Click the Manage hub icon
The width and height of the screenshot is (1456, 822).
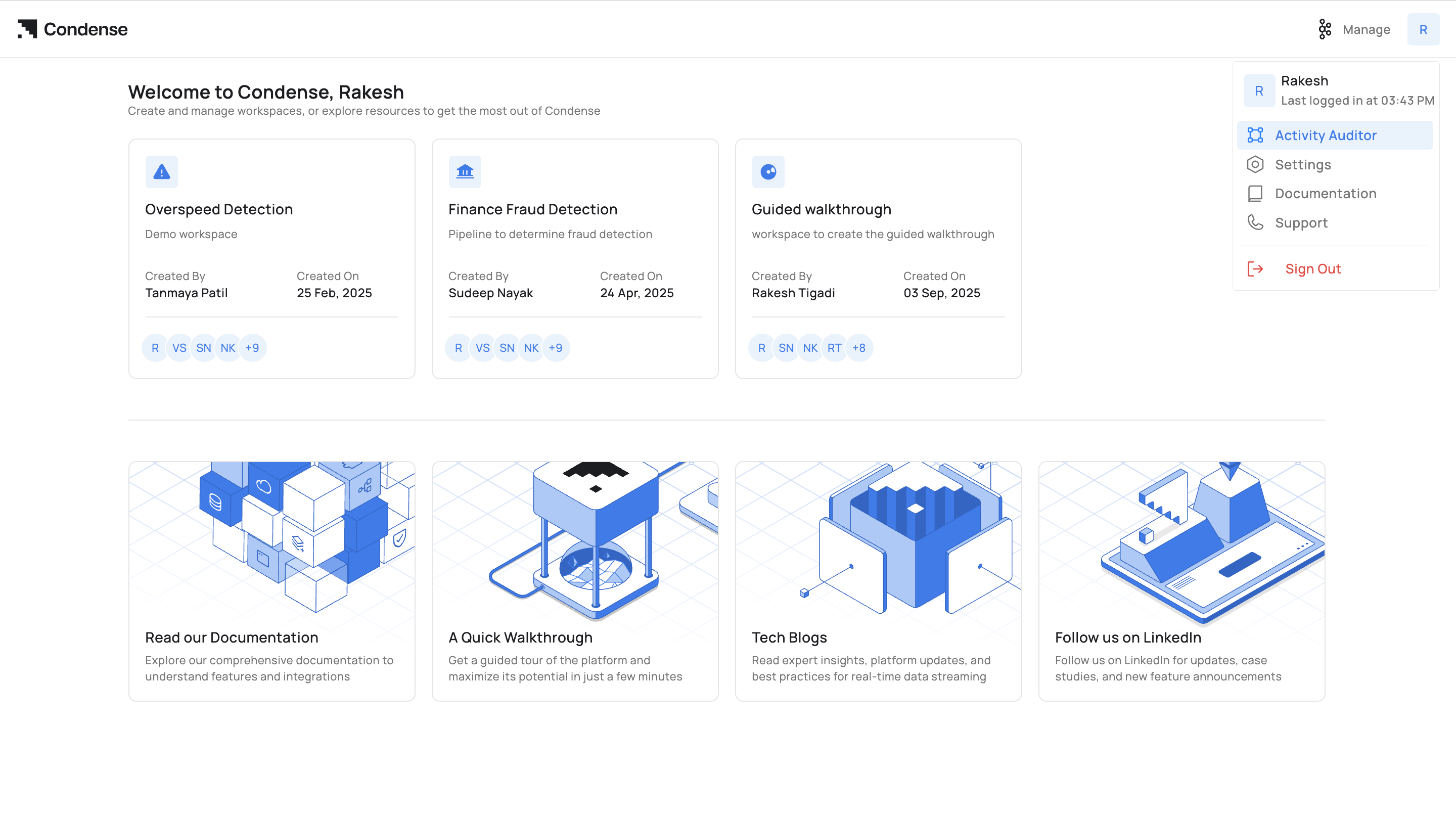pos(1325,29)
